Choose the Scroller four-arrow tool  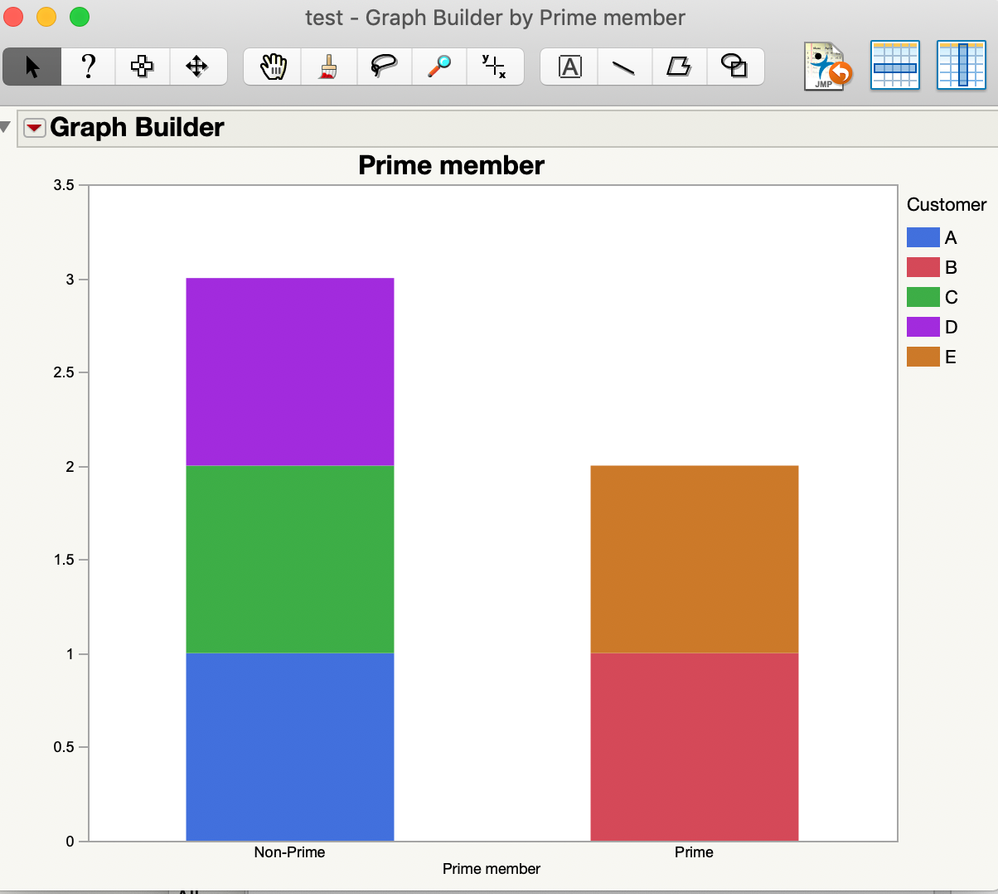point(196,66)
